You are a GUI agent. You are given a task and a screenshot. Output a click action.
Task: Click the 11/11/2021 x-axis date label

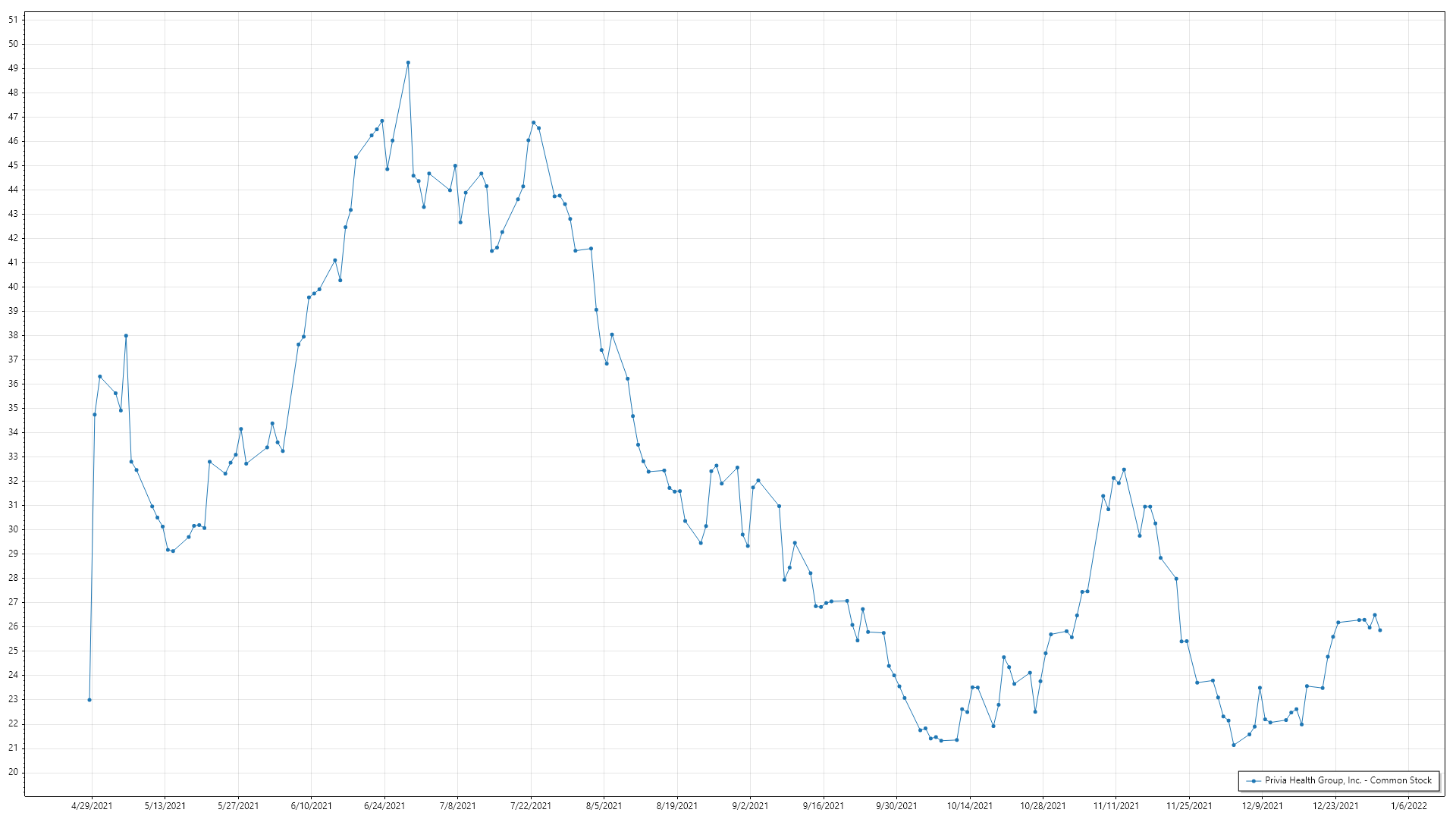coord(1116,806)
